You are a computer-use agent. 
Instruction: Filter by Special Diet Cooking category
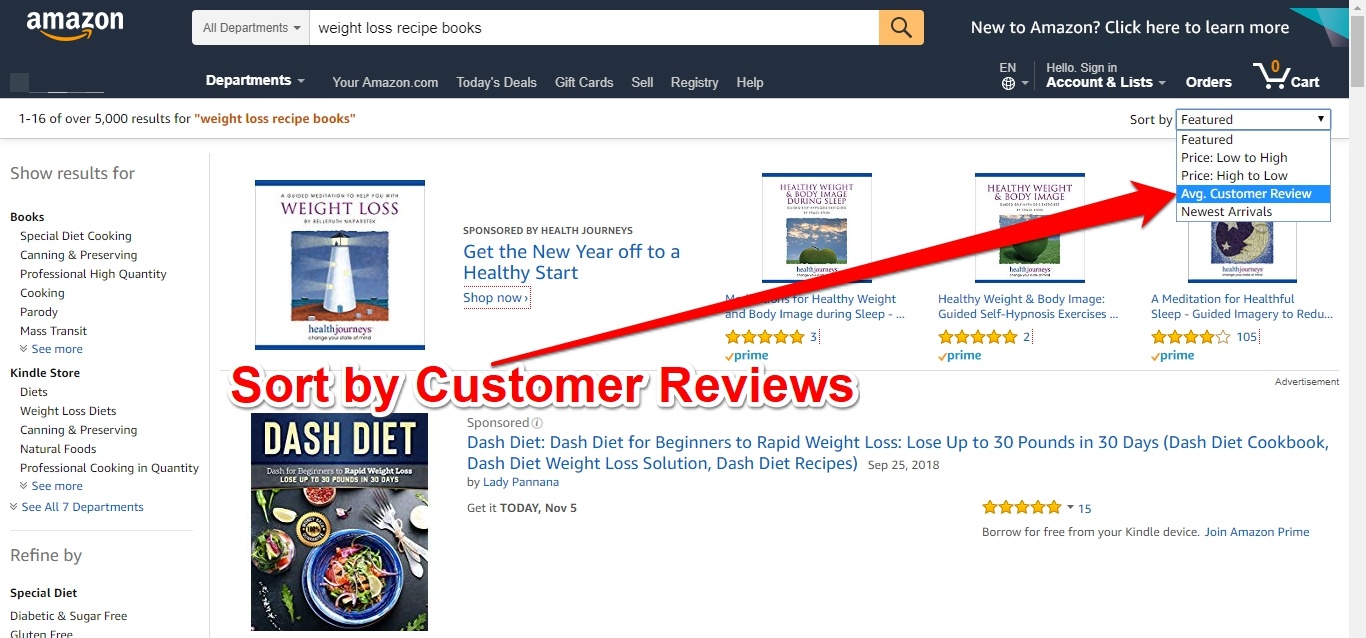76,236
